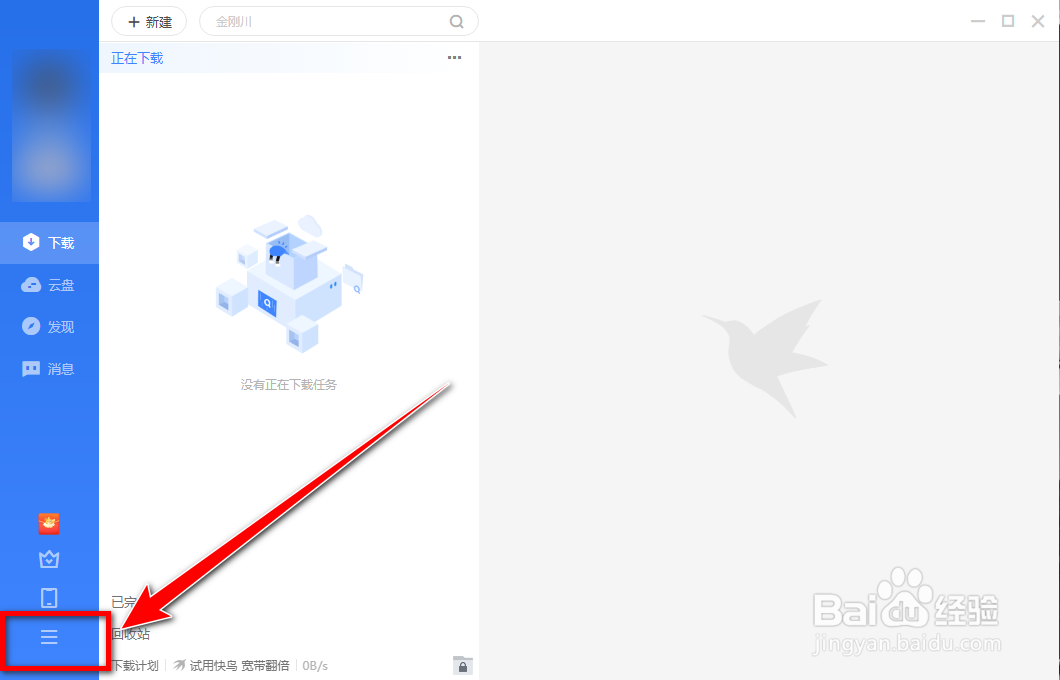The height and width of the screenshot is (680, 1060).
Task: Open more options for downloading list
Action: (454, 57)
